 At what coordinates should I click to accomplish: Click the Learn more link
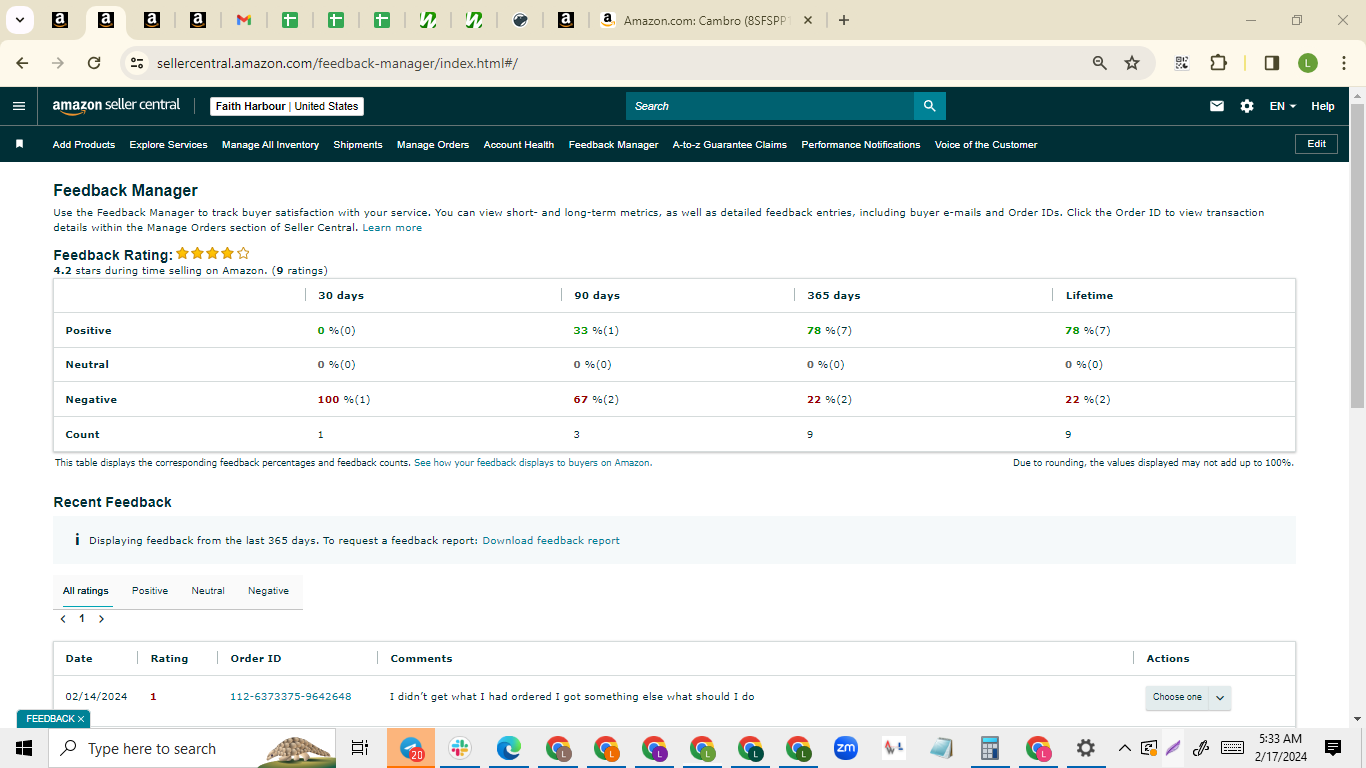pyautogui.click(x=392, y=228)
